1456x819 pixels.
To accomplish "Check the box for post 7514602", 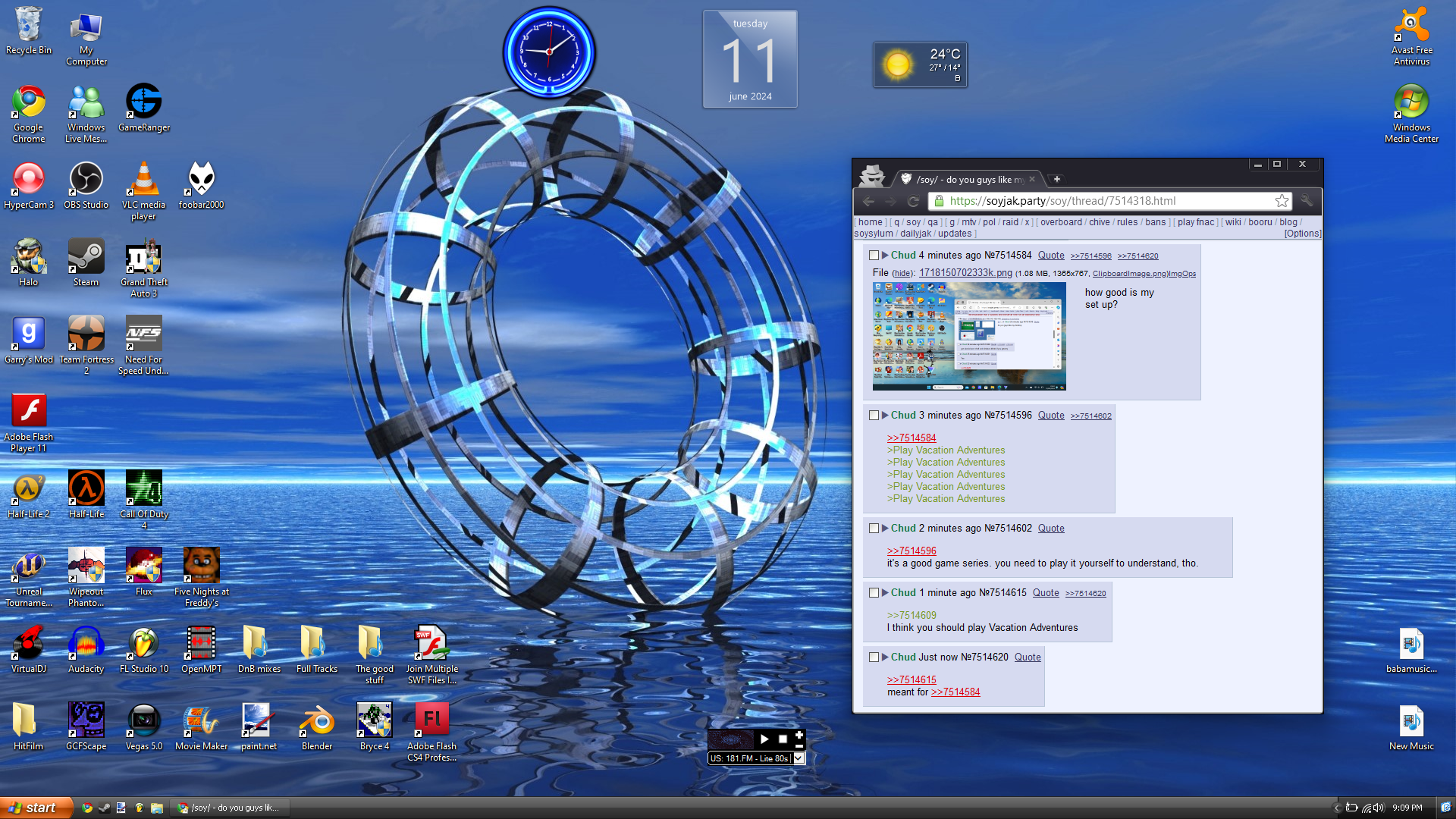I will 874,529.
